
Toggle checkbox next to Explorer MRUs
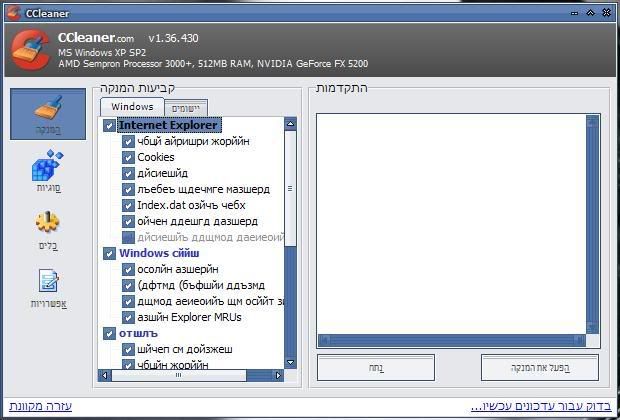tap(128, 318)
